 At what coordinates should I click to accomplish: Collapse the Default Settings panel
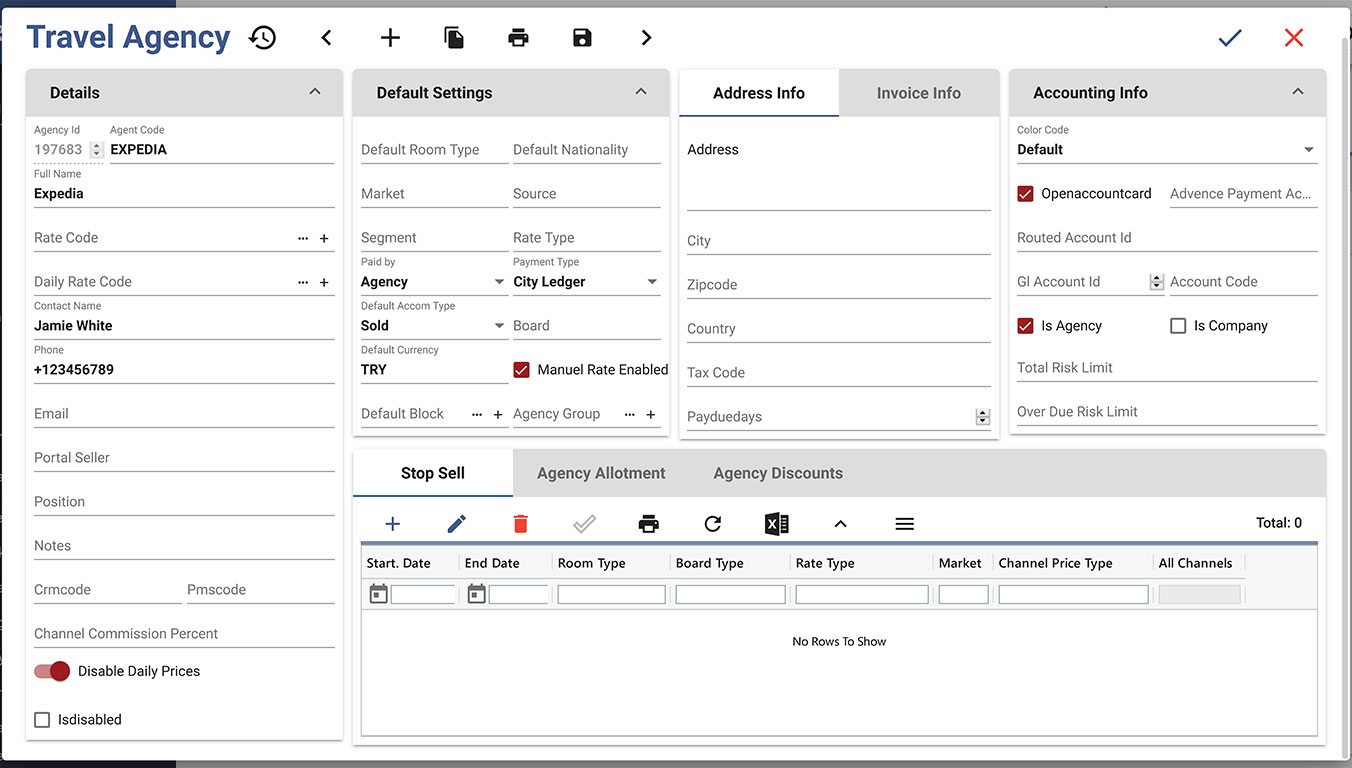point(641,92)
